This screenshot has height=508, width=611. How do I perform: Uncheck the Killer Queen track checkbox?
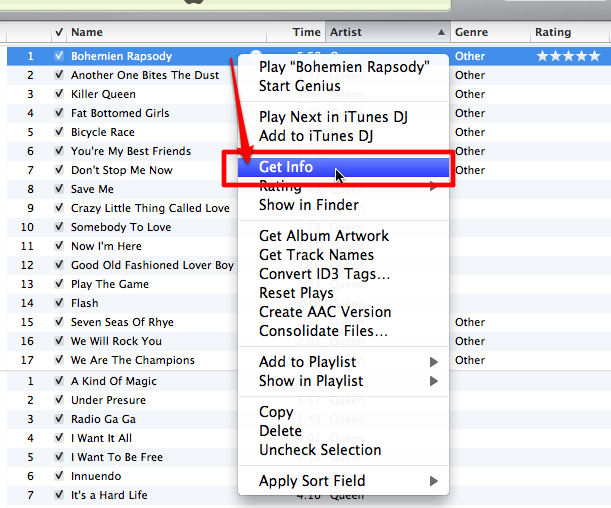coord(59,94)
